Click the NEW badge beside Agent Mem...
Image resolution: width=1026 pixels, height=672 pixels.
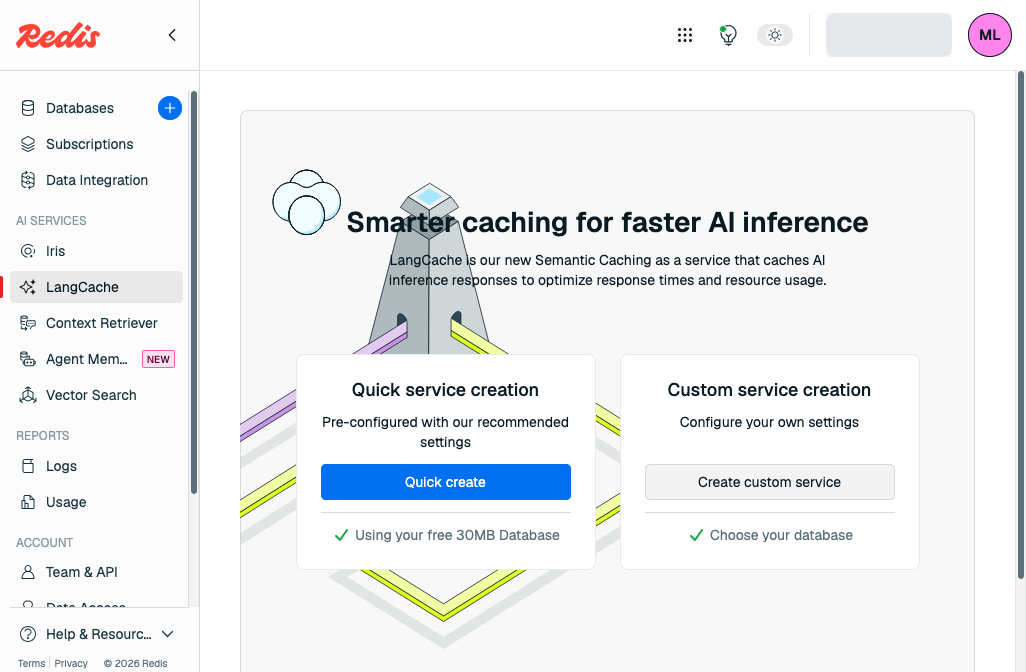158,359
